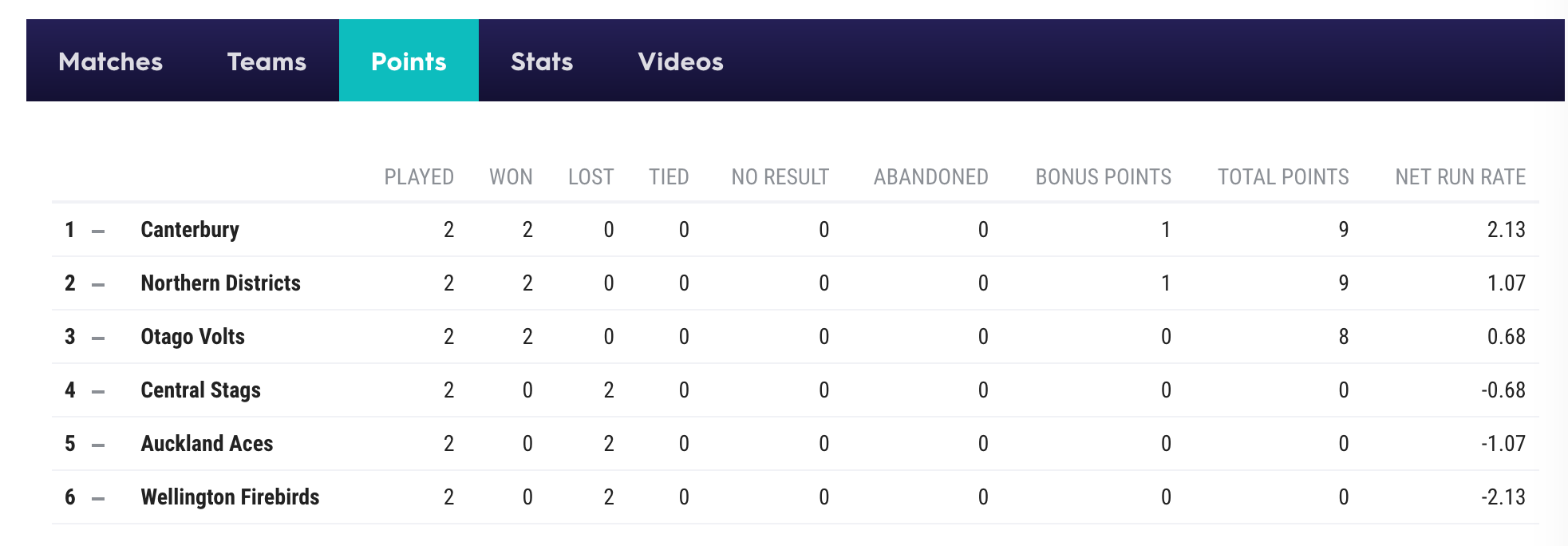
Task: Click the Central Stags team name
Action: (201, 390)
